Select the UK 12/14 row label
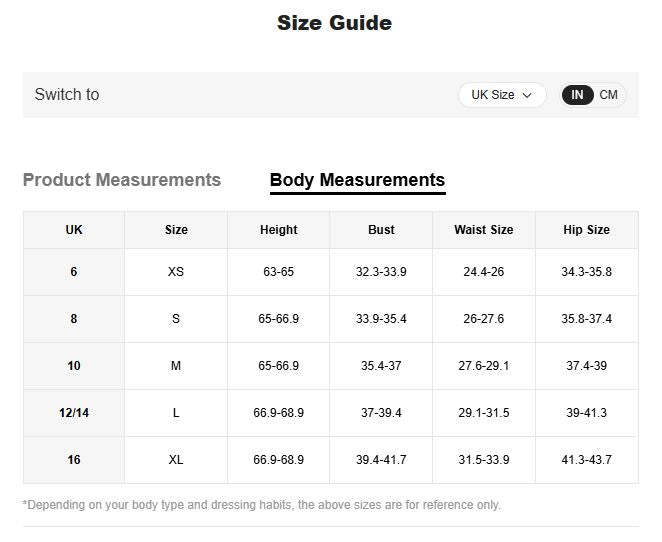Screen dimensions: 662x542 (74, 413)
